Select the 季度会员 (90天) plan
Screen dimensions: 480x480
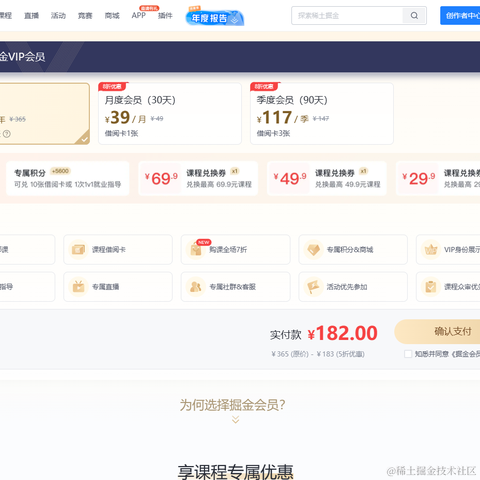point(322,114)
